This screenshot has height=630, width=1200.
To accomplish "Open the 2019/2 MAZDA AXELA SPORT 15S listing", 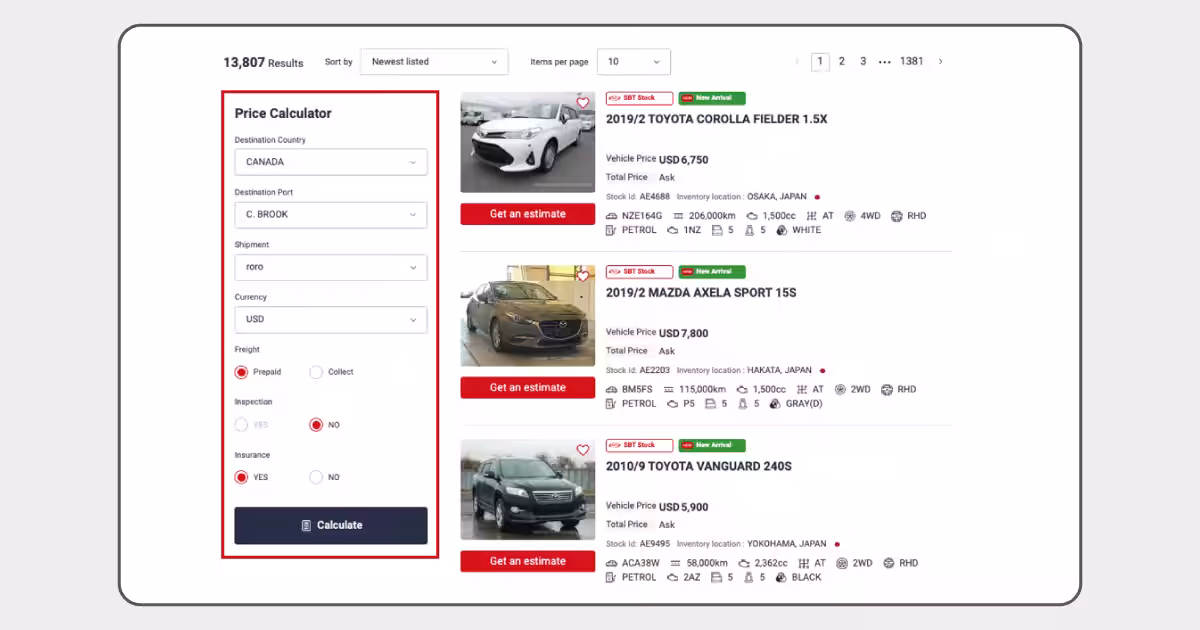I will click(x=701, y=293).
